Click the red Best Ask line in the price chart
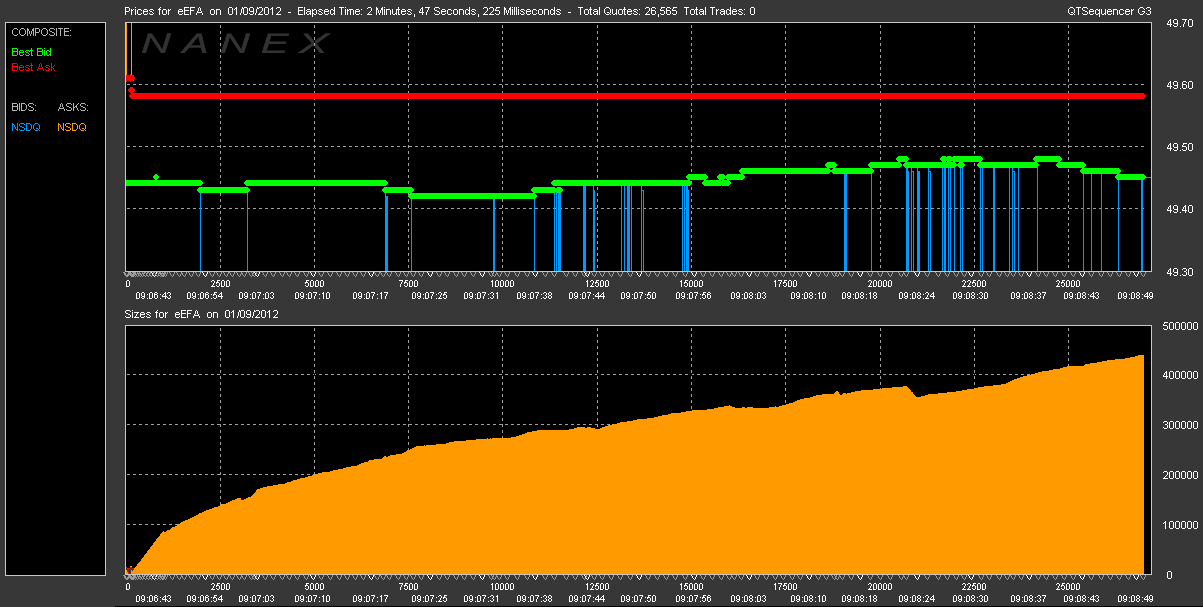Viewport: 1203px width, 607px height. [x=638, y=96]
